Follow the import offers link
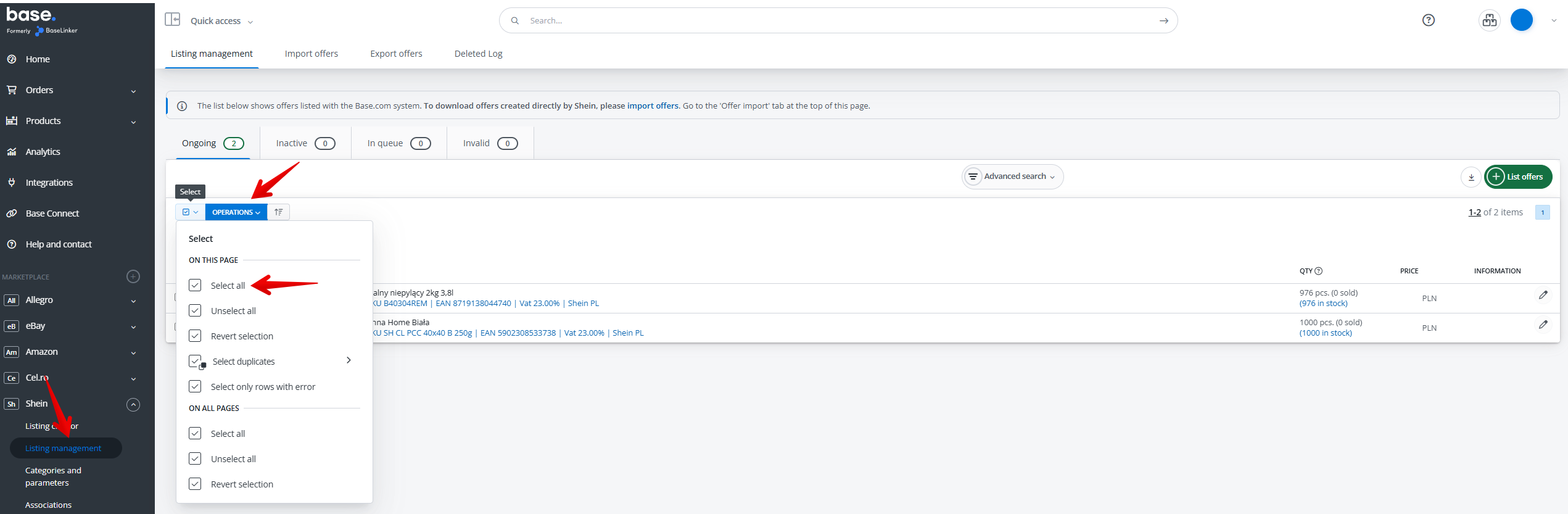The height and width of the screenshot is (514, 1568). click(x=652, y=106)
